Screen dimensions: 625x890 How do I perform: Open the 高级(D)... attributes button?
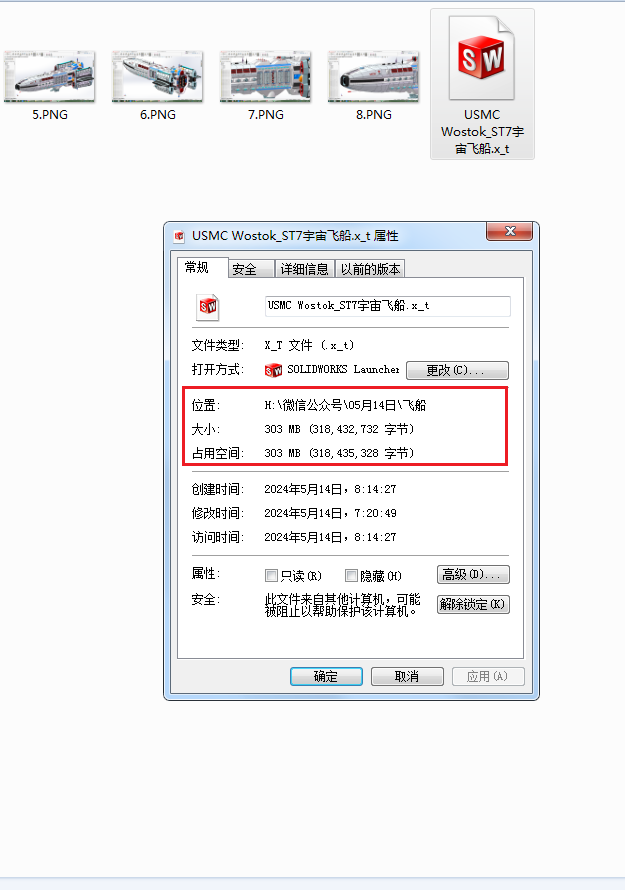click(473, 574)
